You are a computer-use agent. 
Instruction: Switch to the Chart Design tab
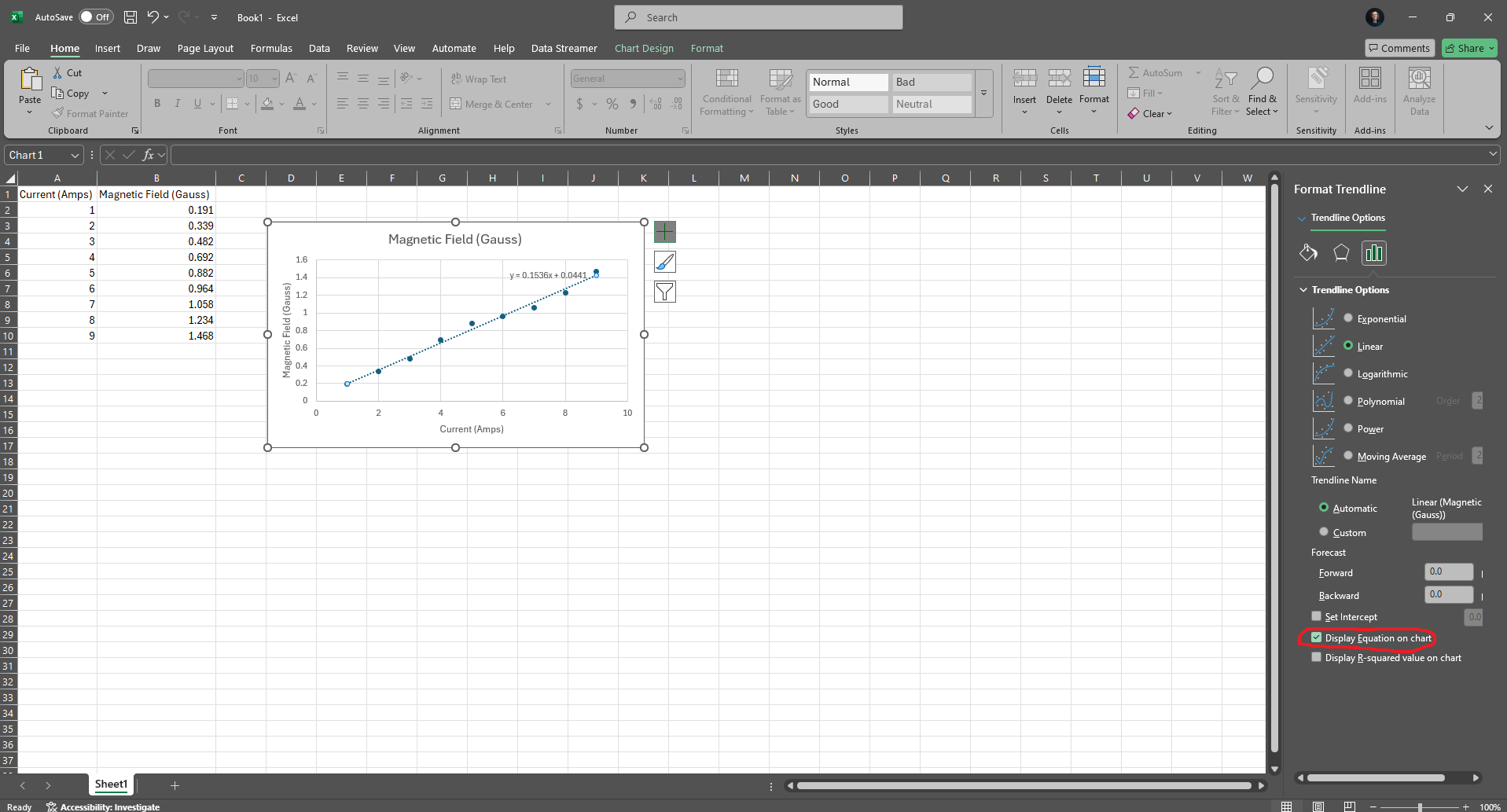coord(643,48)
